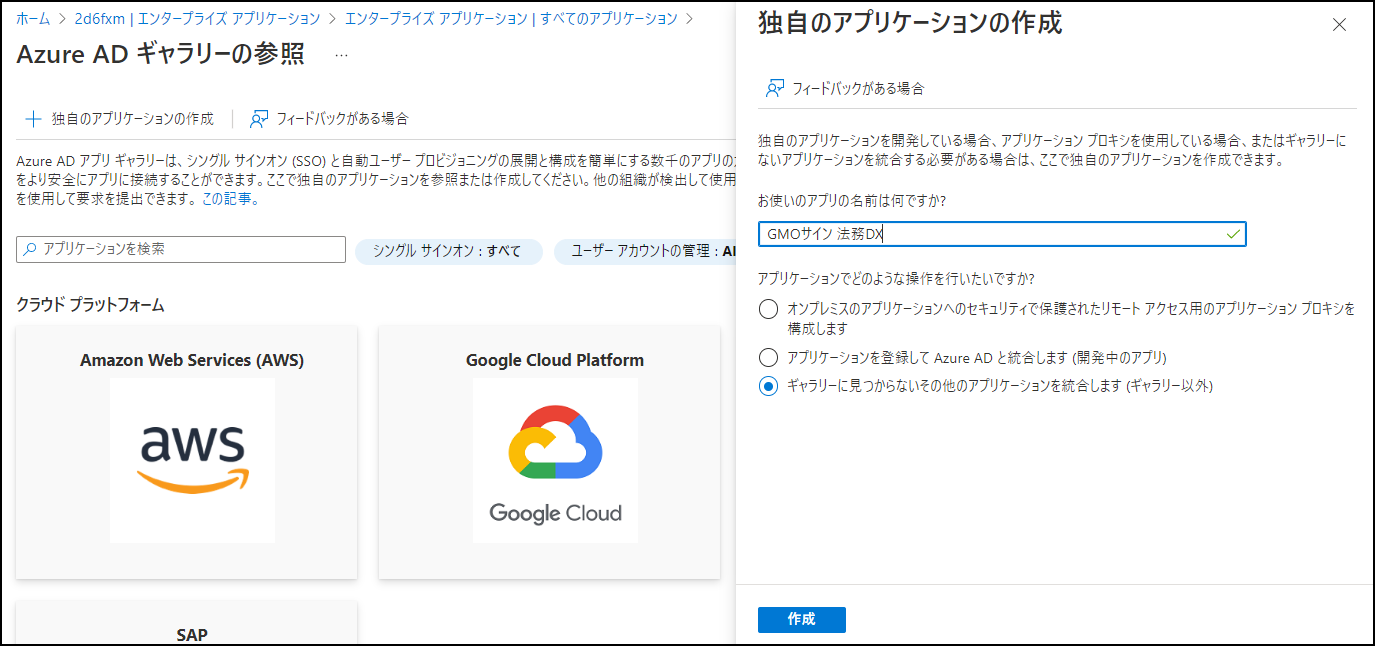This screenshot has height=646, width=1375.
Task: Open the この記事 link
Action: (x=230, y=199)
